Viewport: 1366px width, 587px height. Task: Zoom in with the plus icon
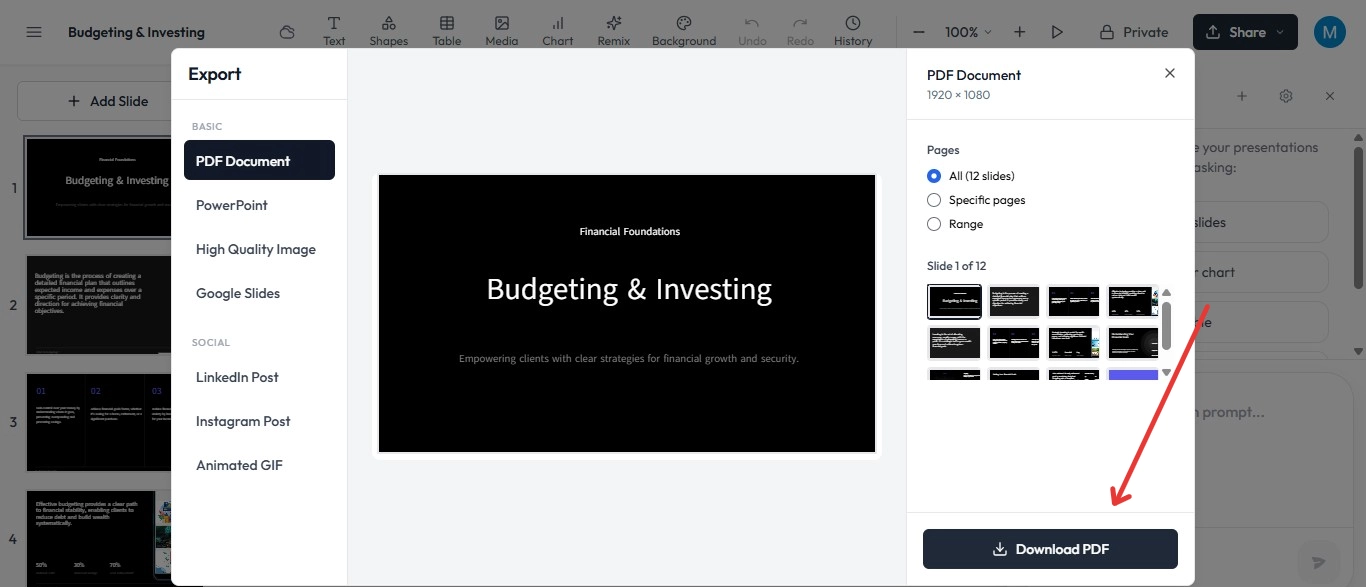click(x=1019, y=32)
